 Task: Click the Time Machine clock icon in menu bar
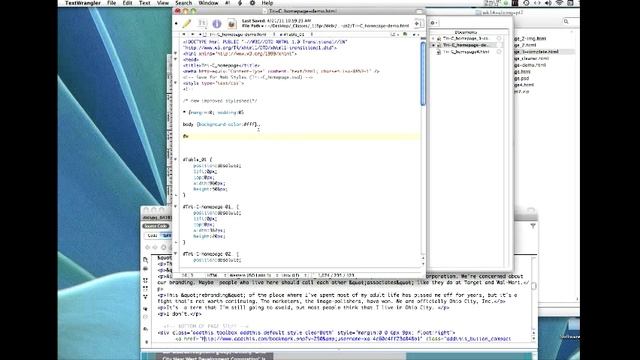pos(526,3)
